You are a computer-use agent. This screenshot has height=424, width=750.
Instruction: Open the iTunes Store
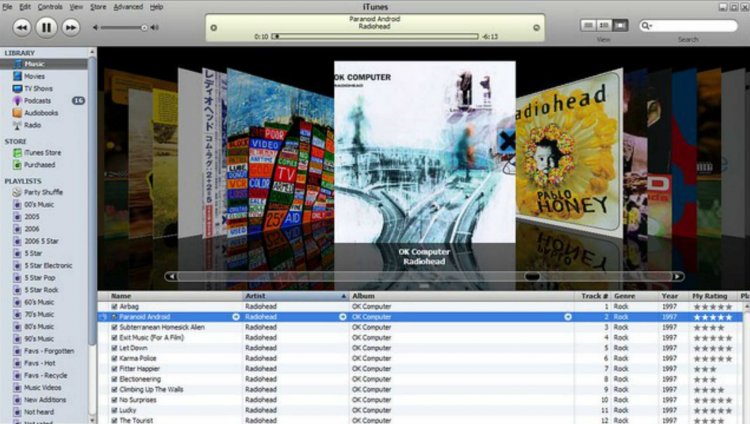click(44, 153)
